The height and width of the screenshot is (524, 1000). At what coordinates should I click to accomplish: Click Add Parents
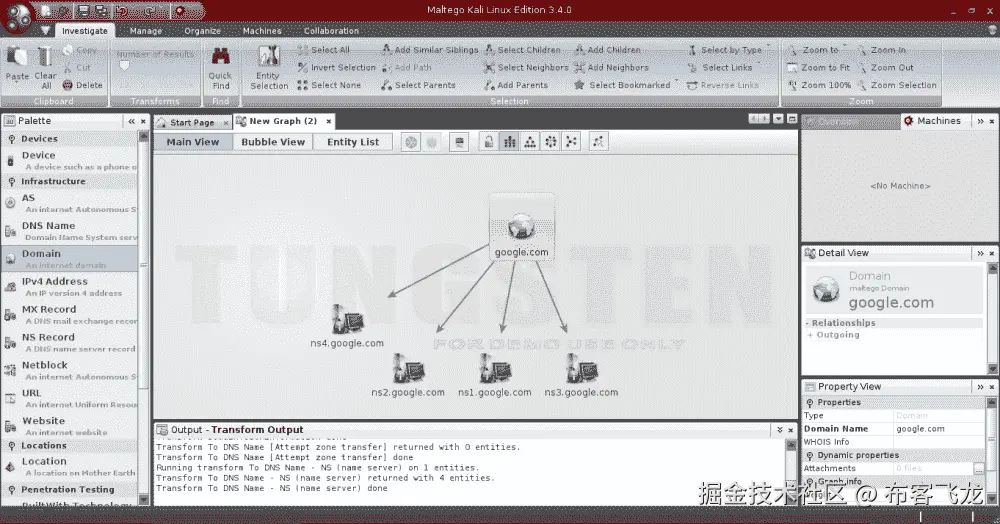tap(516, 85)
